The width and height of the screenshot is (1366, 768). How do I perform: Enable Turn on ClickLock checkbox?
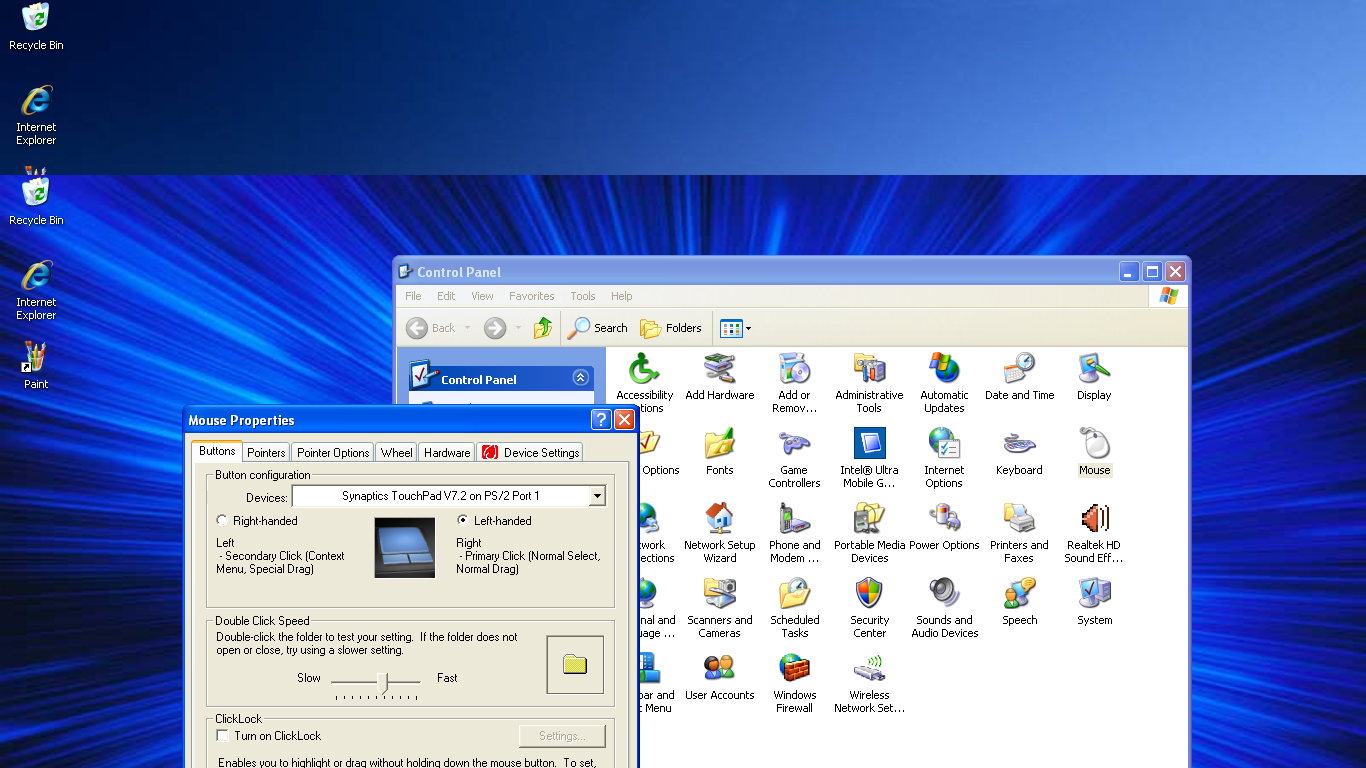(x=223, y=735)
